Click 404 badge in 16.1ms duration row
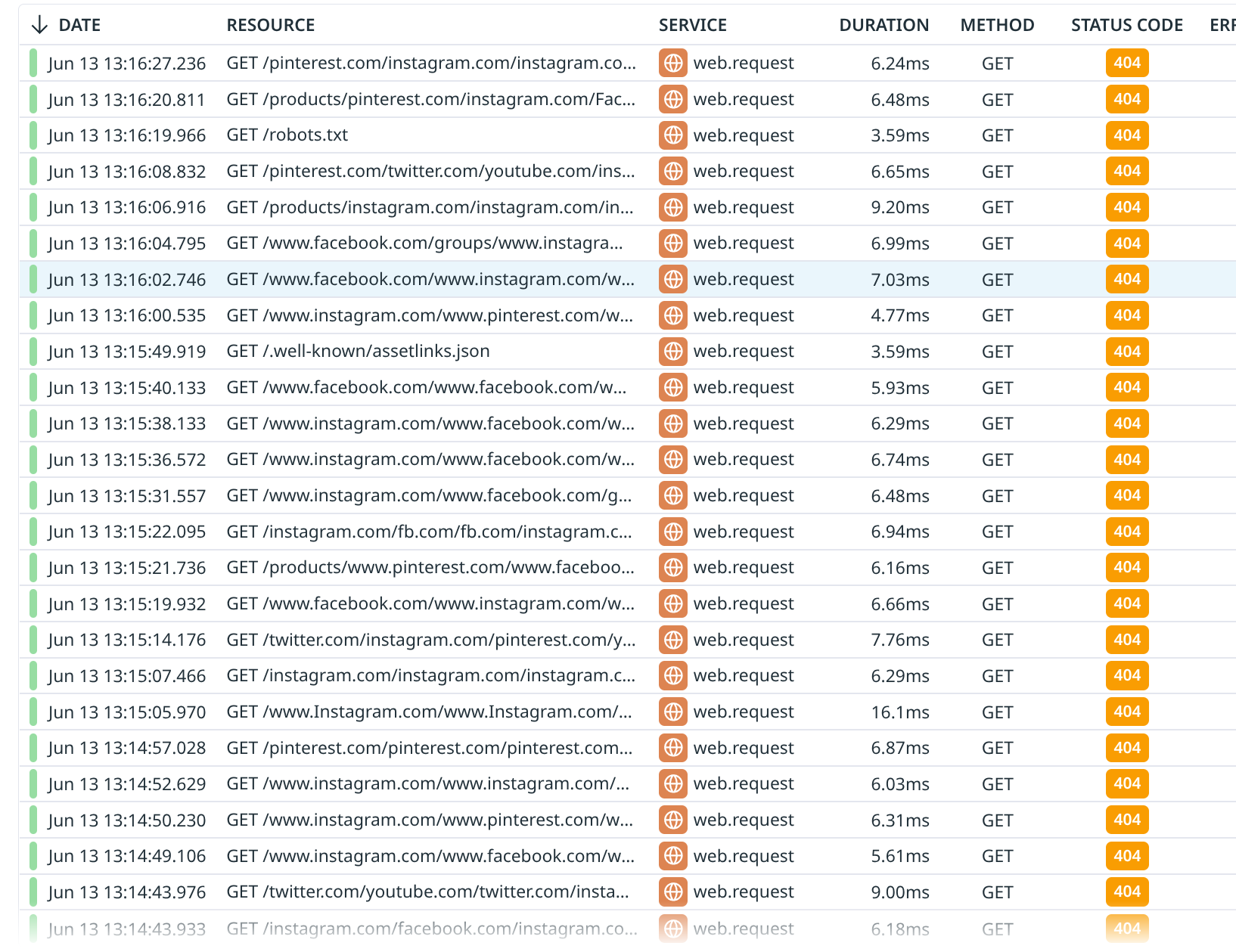This screenshot has width=1236, height=952. pyautogui.click(x=1127, y=712)
